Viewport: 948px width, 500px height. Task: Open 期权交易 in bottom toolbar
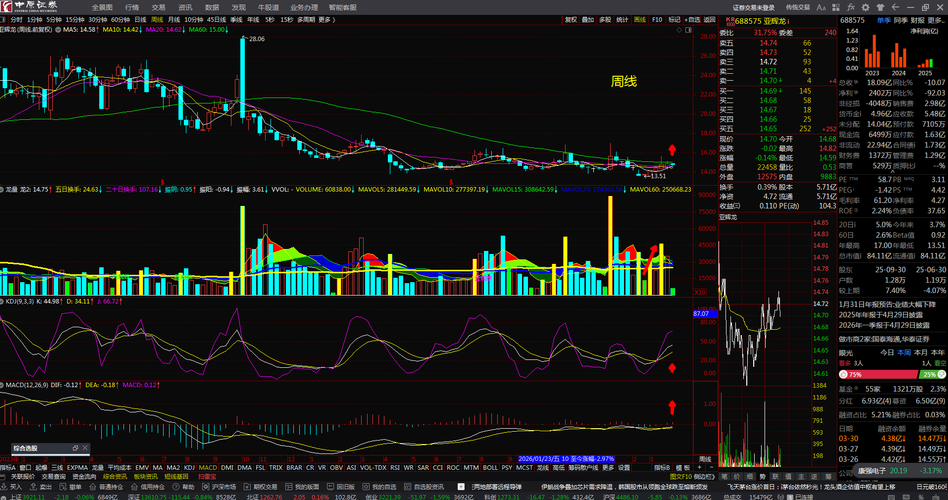point(261,487)
